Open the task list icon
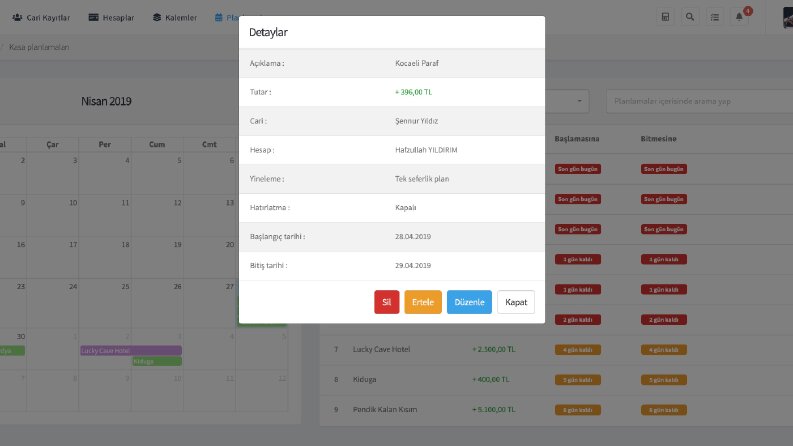 [x=715, y=17]
